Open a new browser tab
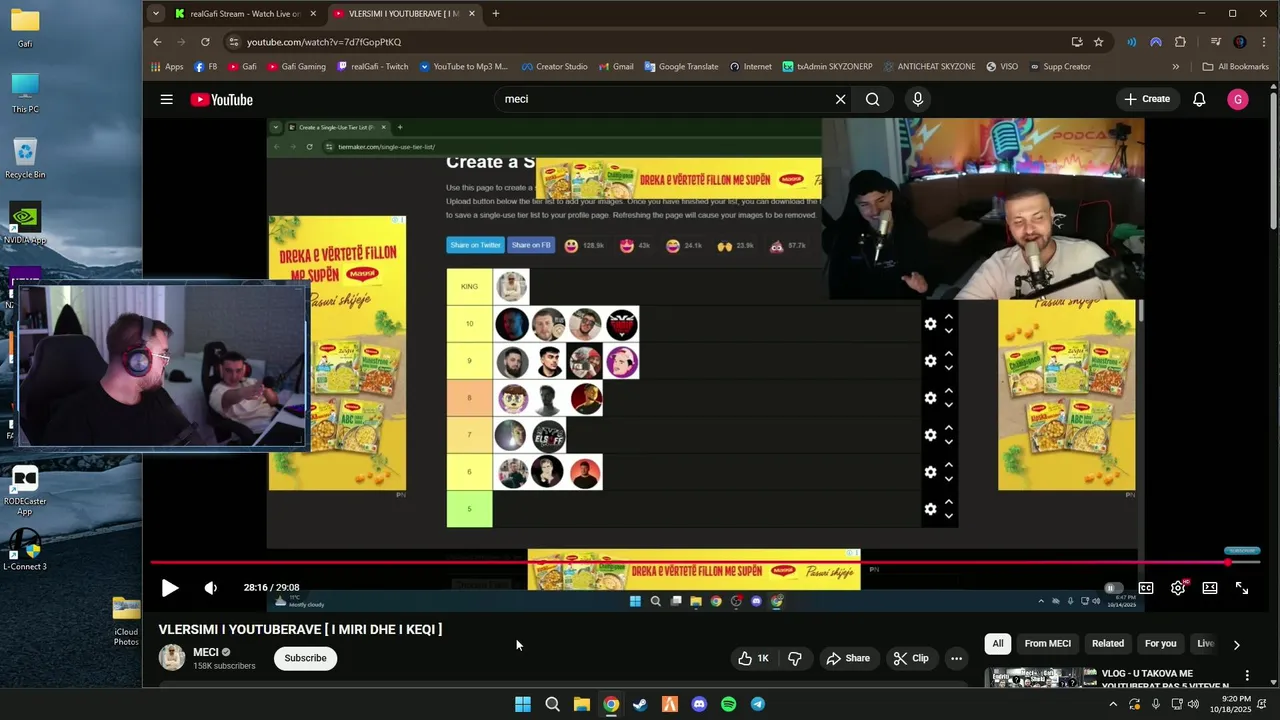Image resolution: width=1280 pixels, height=720 pixels. tap(496, 14)
